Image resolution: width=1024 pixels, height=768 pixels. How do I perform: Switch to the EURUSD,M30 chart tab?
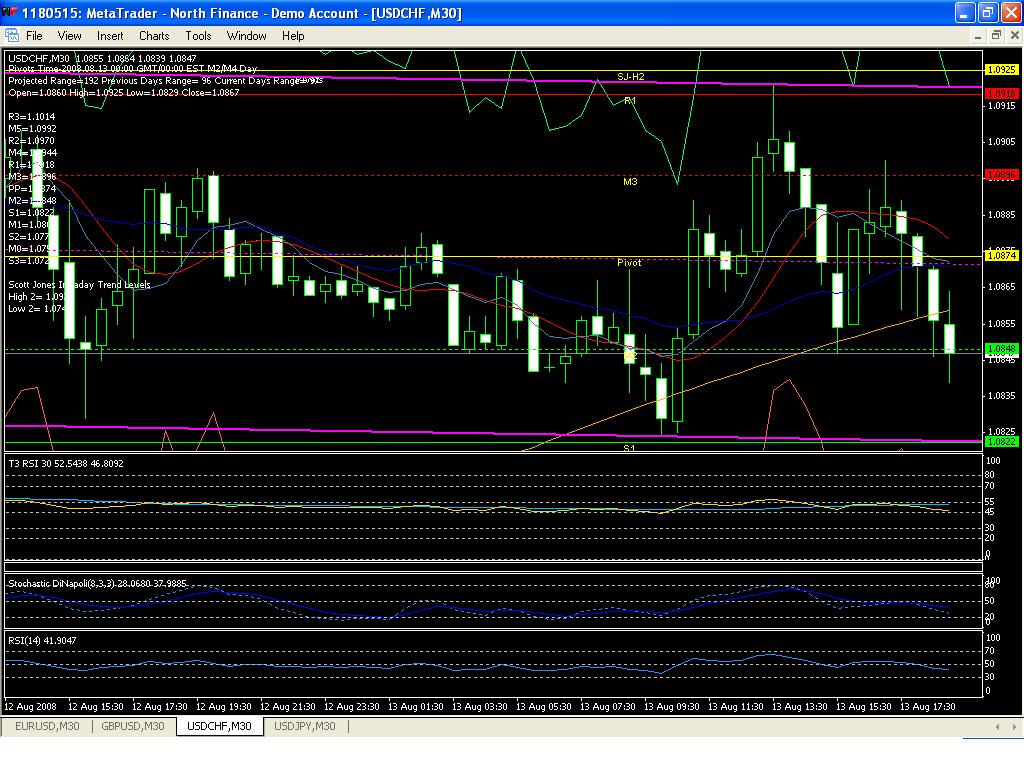47,727
